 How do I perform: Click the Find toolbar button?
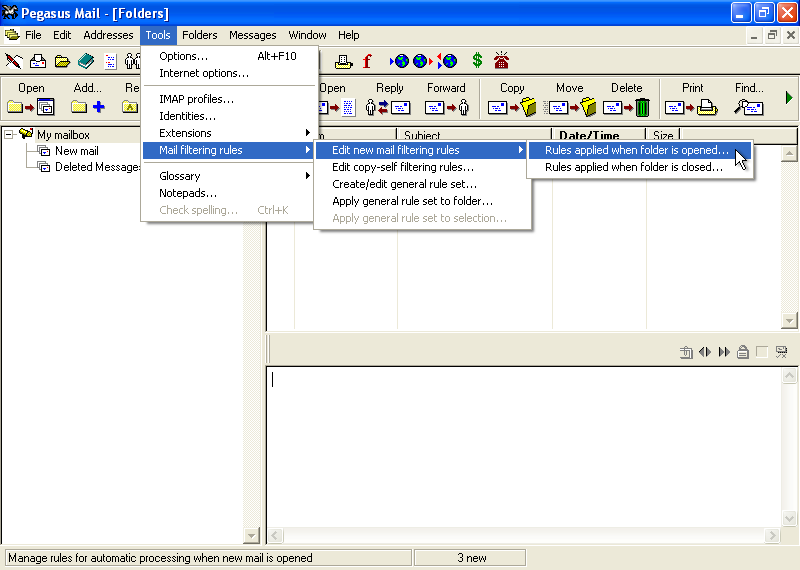tap(749, 98)
